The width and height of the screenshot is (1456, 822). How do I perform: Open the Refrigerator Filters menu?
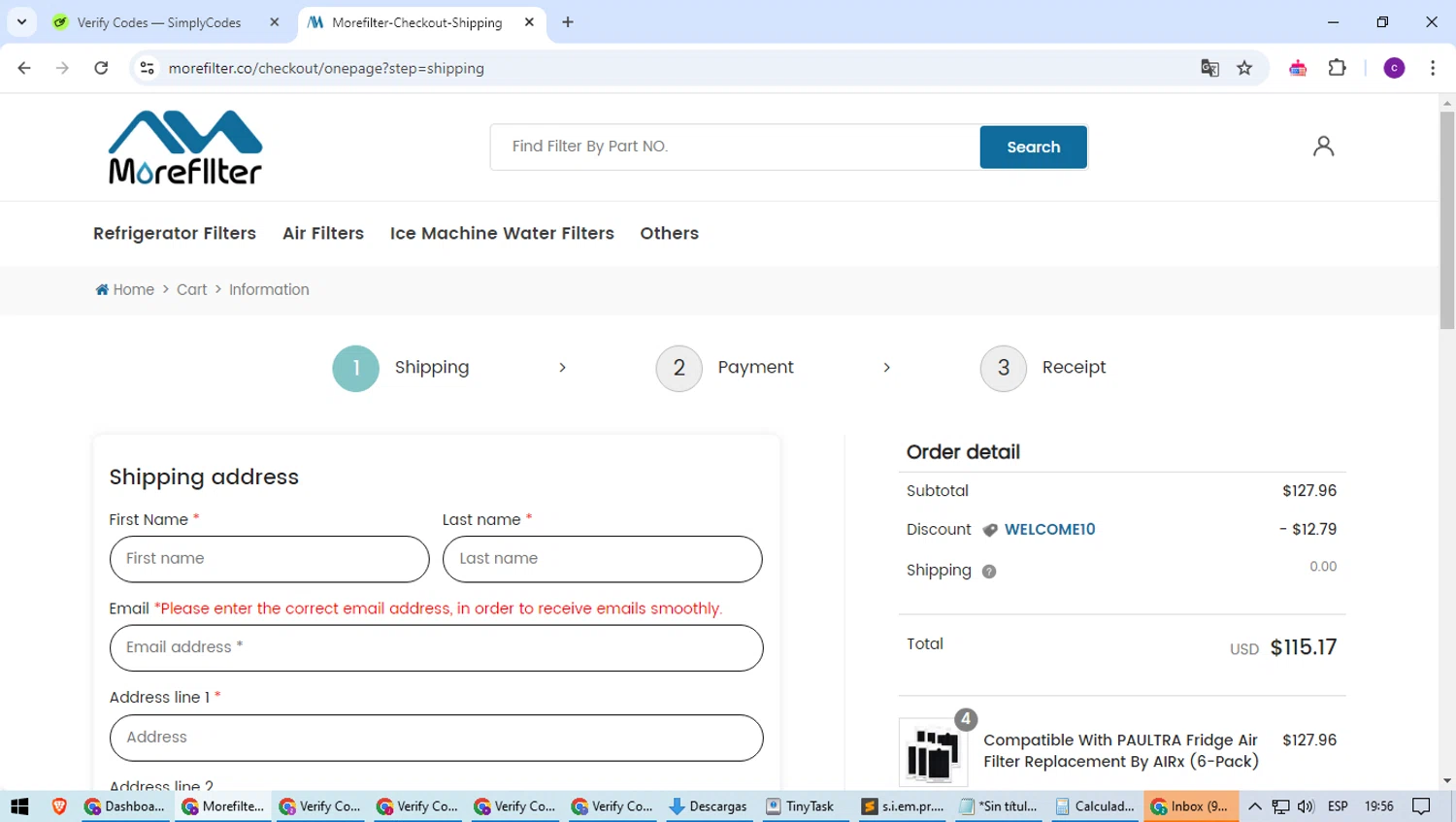coord(175,234)
